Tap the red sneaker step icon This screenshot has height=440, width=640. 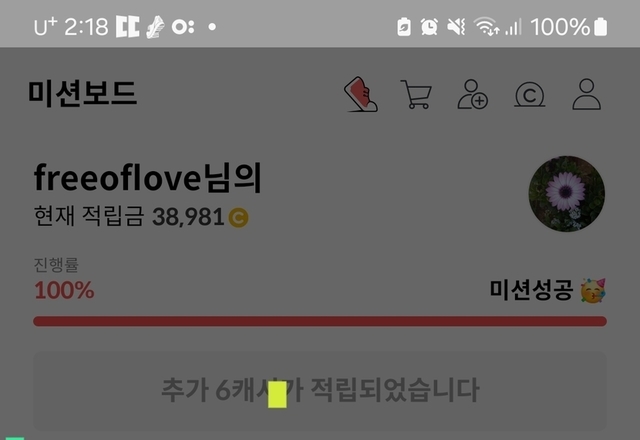pos(360,94)
